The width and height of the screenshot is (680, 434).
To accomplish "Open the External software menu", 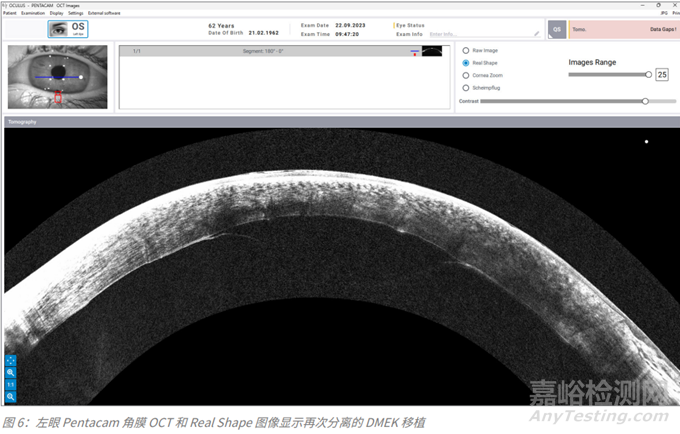I will (x=104, y=12).
